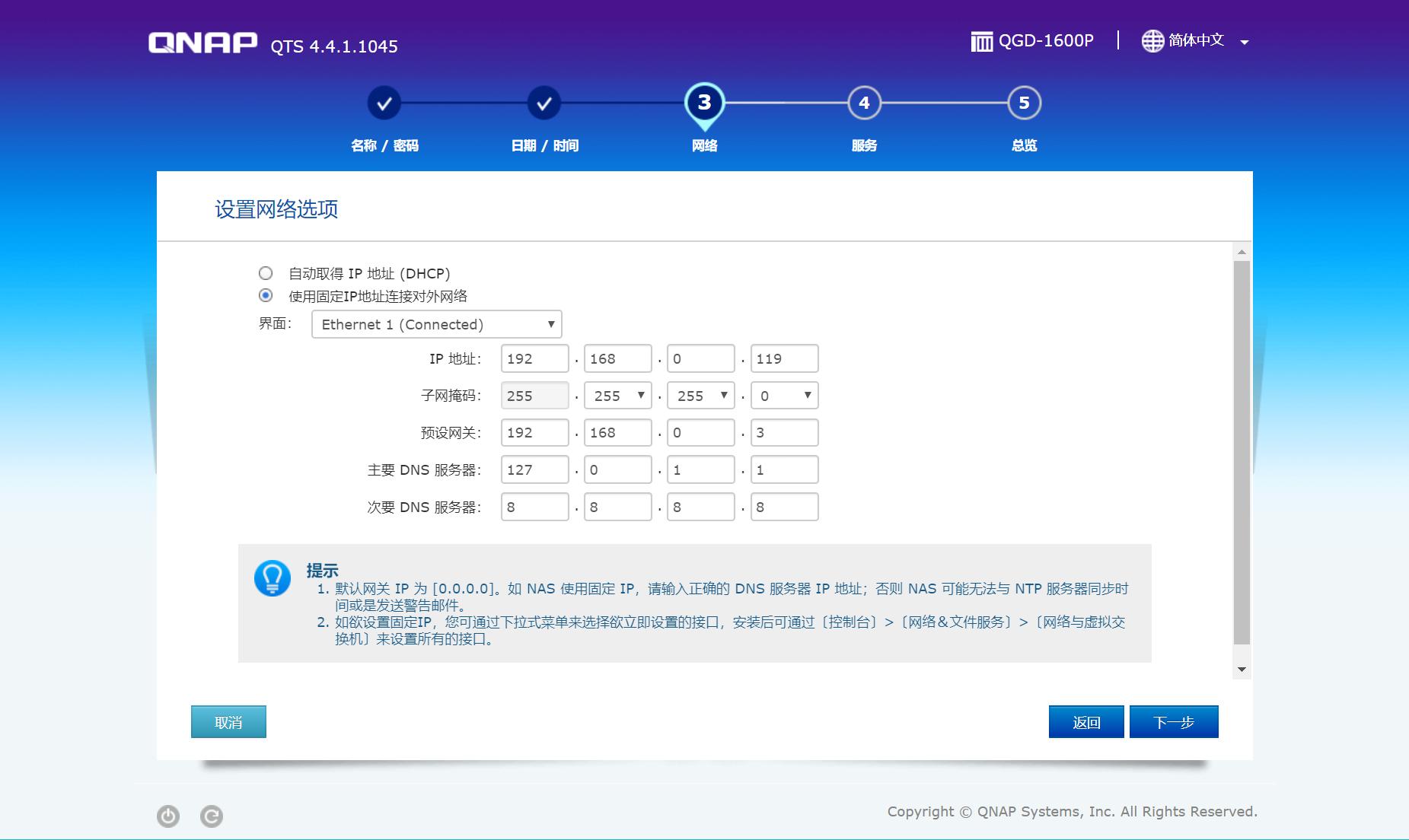Click the IP address first field showing 192
The image size is (1409, 840).
pos(534,358)
